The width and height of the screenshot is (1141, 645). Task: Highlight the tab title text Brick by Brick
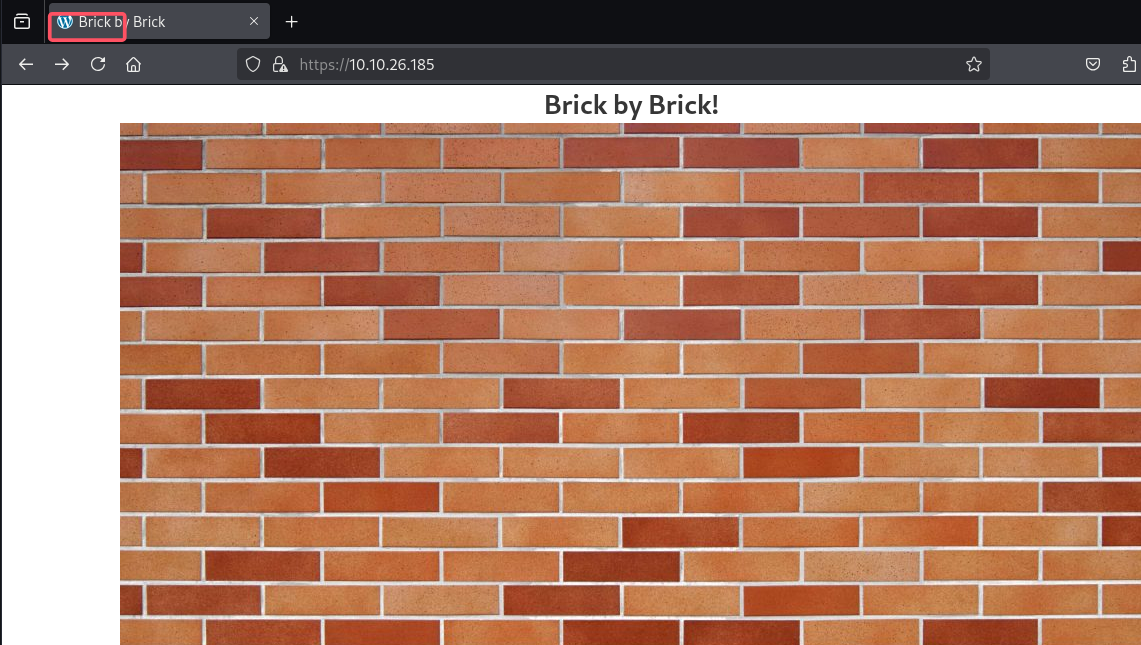pyautogui.click(x=122, y=21)
